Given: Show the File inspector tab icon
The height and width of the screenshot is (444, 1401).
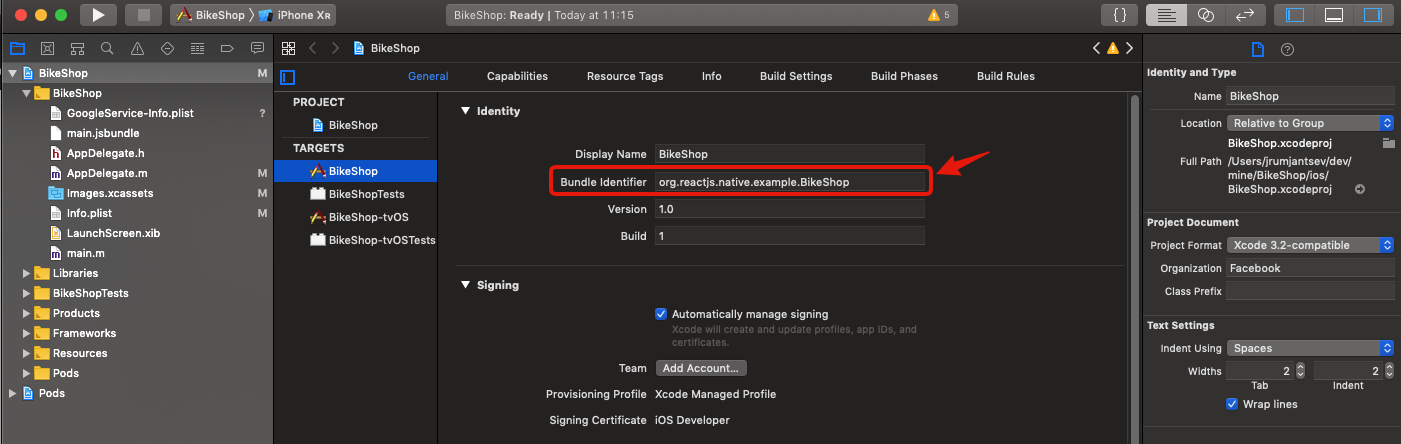Looking at the screenshot, I should (x=1258, y=49).
